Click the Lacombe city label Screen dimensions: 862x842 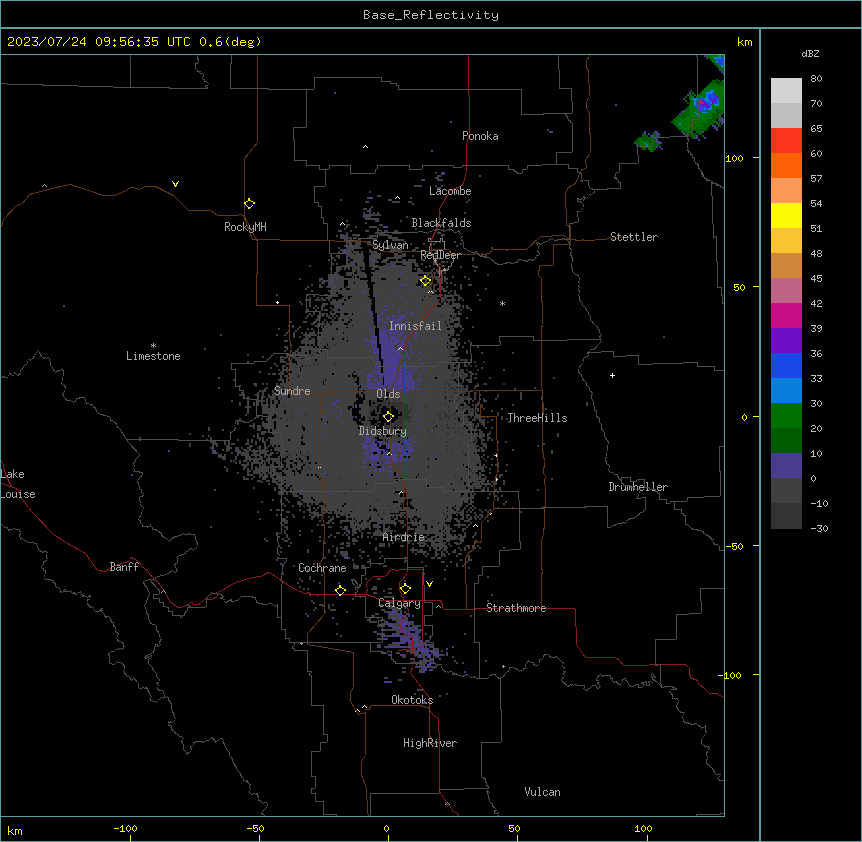(x=450, y=191)
